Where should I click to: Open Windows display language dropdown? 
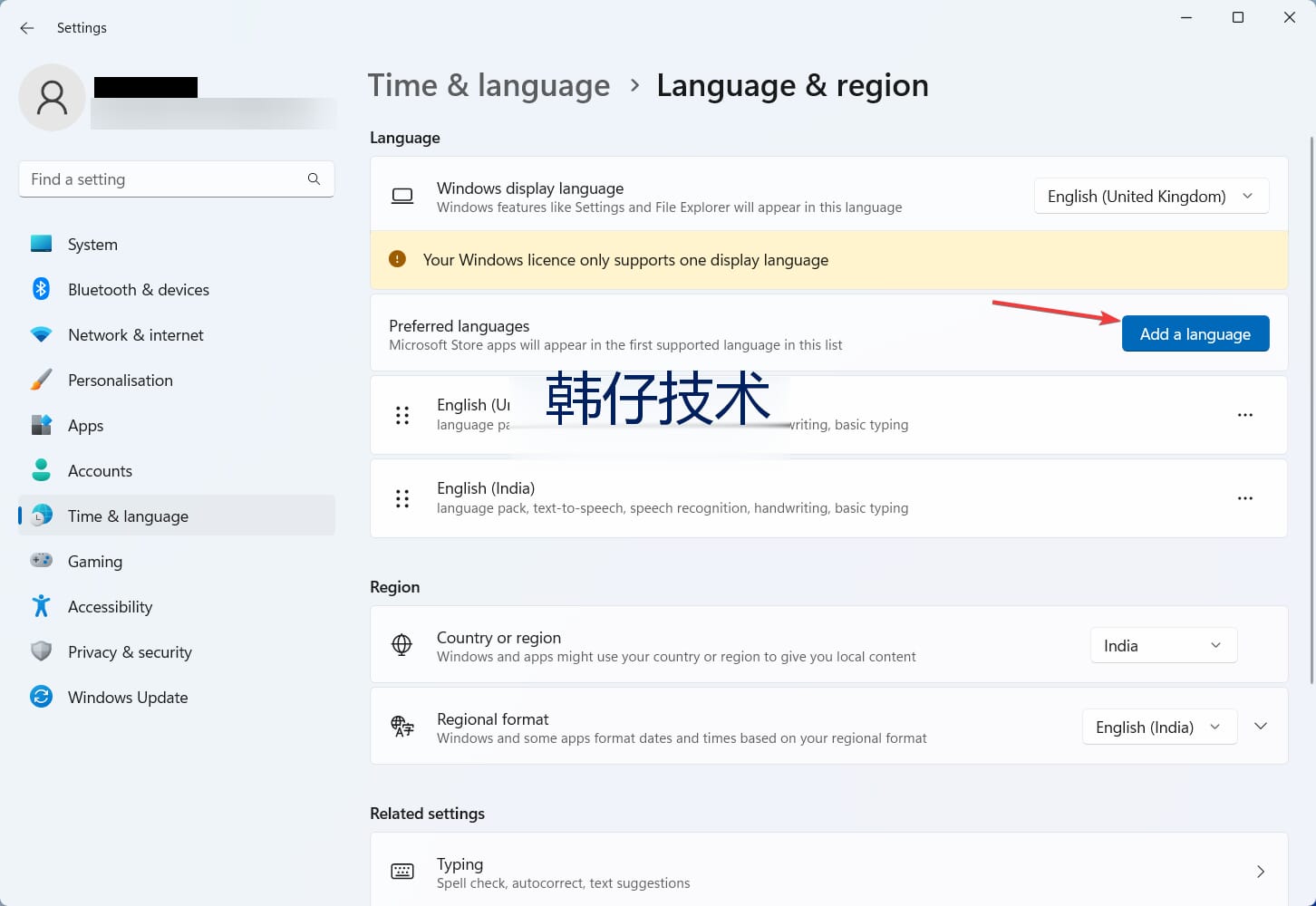pyautogui.click(x=1151, y=196)
